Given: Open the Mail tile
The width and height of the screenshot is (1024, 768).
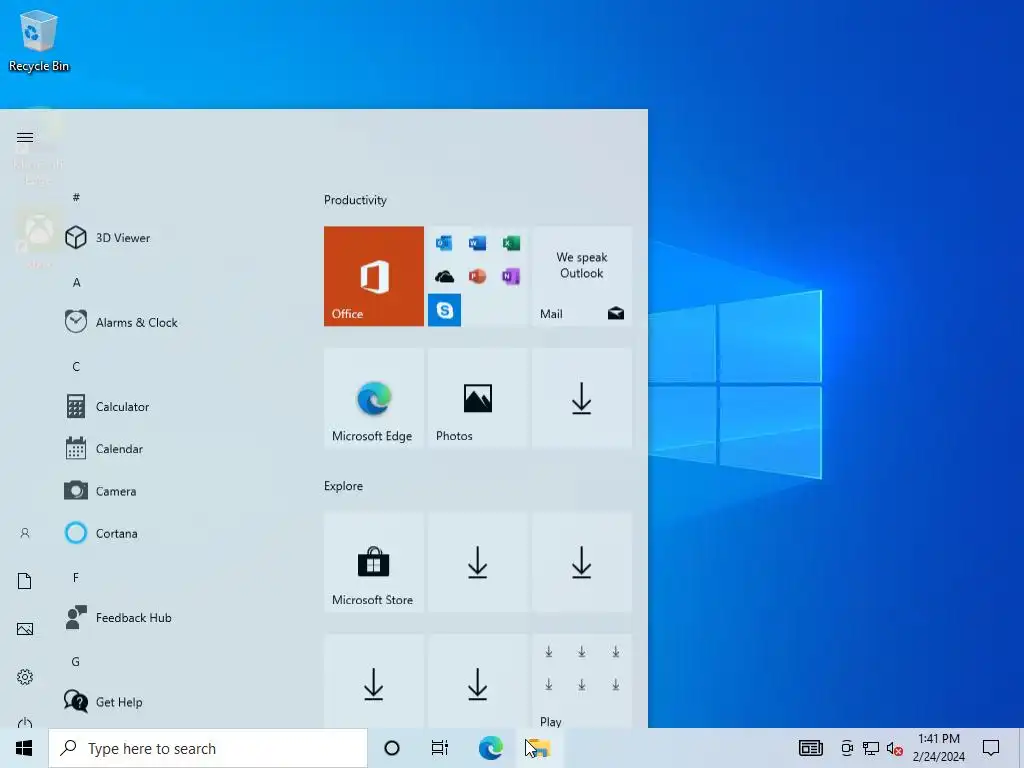Looking at the screenshot, I should pyautogui.click(x=582, y=276).
